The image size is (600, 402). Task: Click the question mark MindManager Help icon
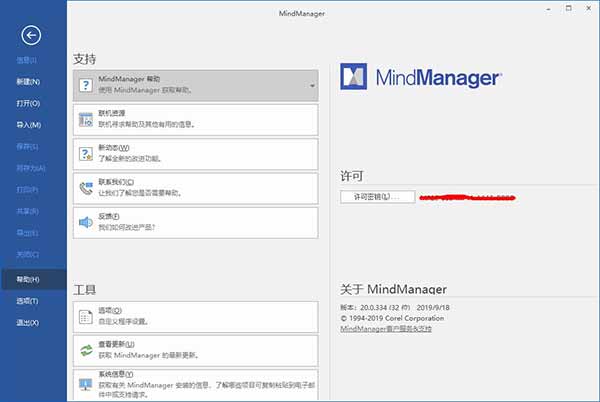(x=86, y=85)
